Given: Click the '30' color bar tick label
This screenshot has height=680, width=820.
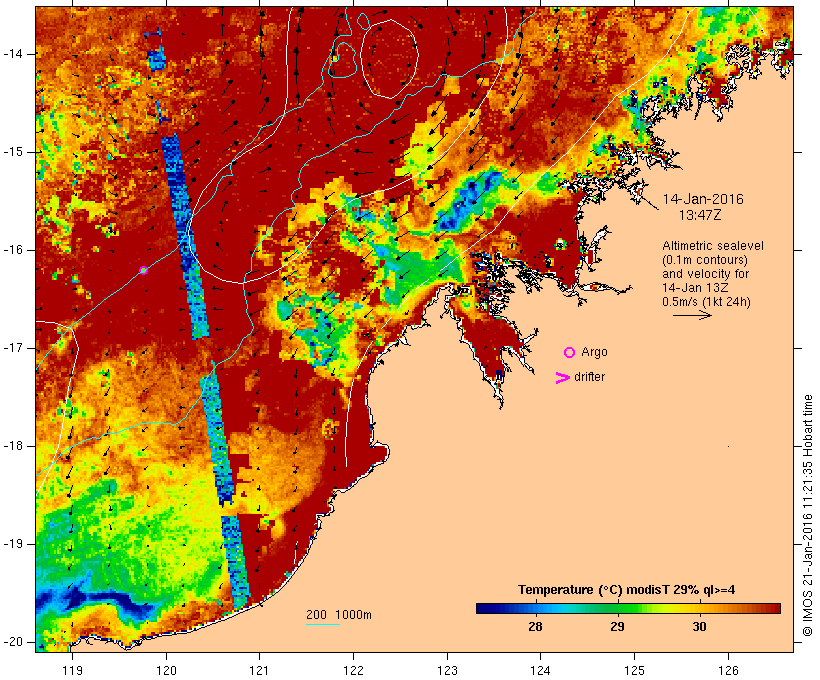Looking at the screenshot, I should tap(699, 627).
